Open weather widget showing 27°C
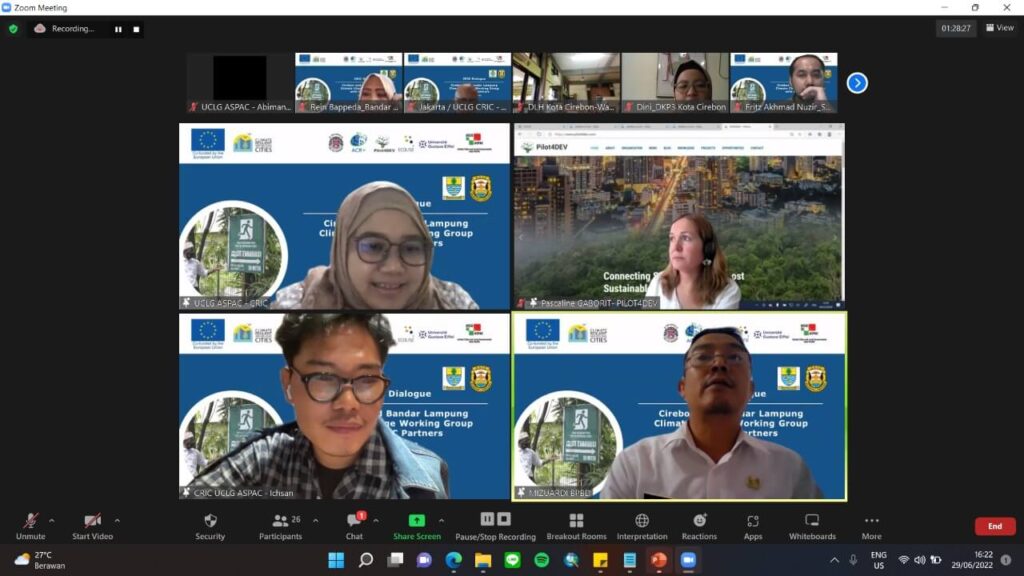 (x=40, y=560)
